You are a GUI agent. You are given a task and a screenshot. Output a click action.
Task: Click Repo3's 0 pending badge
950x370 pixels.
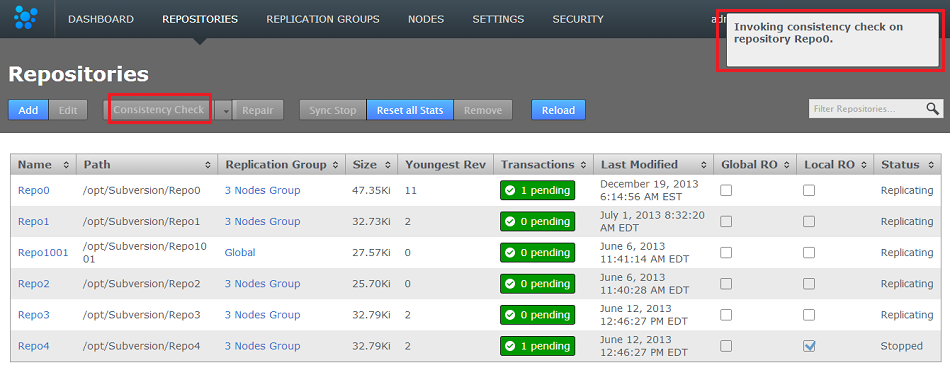tap(537, 315)
